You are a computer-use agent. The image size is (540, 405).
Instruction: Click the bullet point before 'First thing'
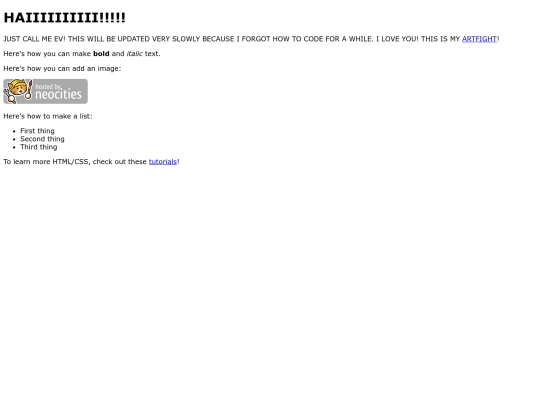pos(14,131)
